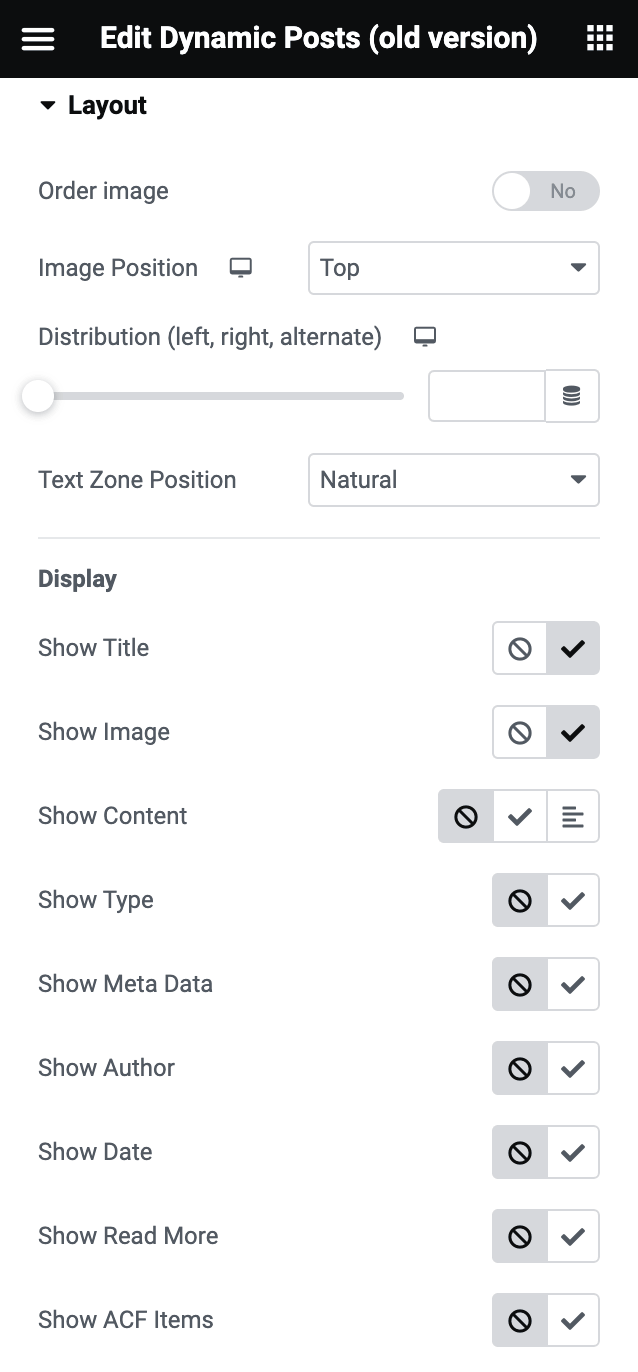Select the ban icon for Show Image
This screenshot has height=1372, width=638.
click(519, 732)
